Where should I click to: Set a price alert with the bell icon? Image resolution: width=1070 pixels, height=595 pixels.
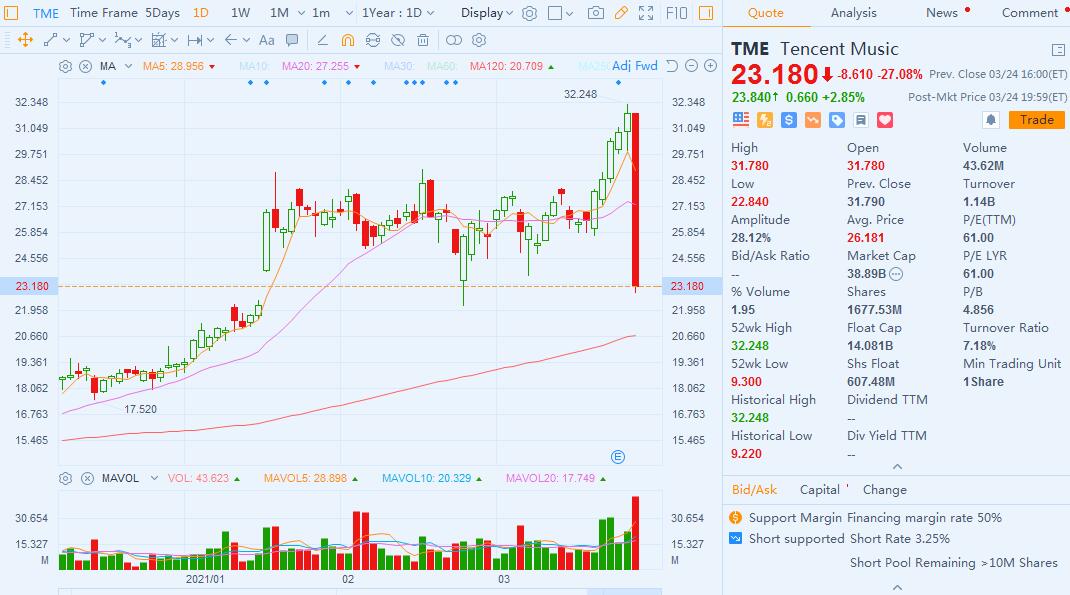990,119
